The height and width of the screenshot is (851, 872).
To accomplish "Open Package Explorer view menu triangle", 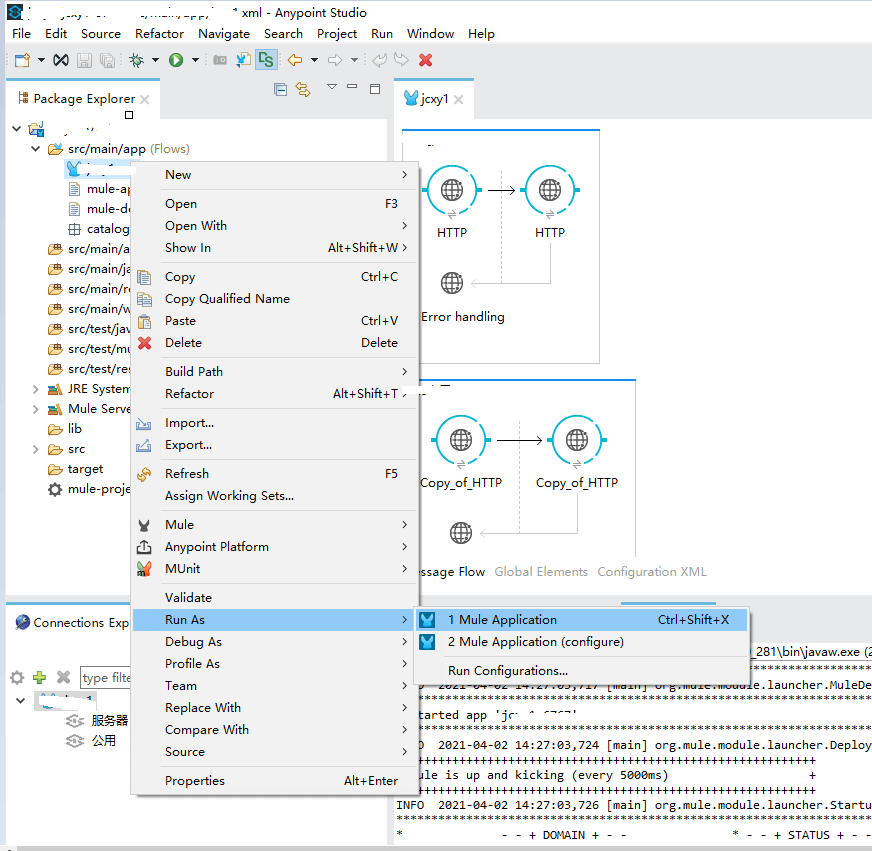I will click(x=332, y=88).
